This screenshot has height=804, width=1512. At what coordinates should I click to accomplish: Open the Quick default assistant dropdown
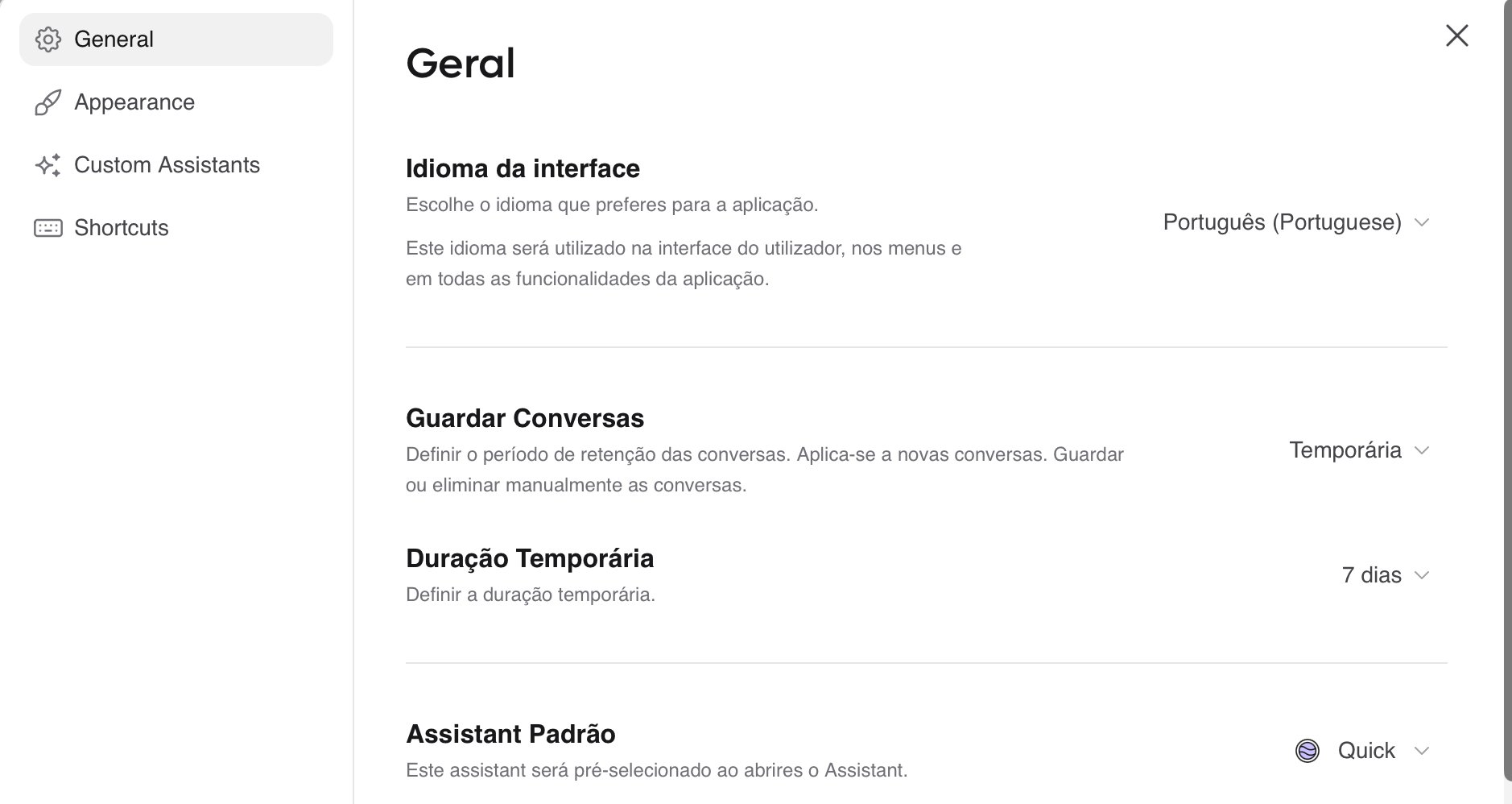click(x=1362, y=751)
